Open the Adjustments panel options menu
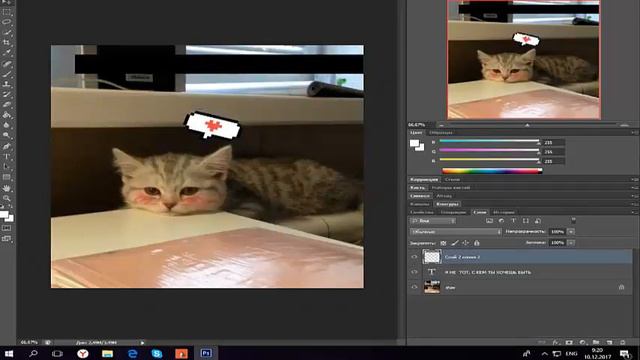The height and width of the screenshot is (360, 640). point(634,180)
